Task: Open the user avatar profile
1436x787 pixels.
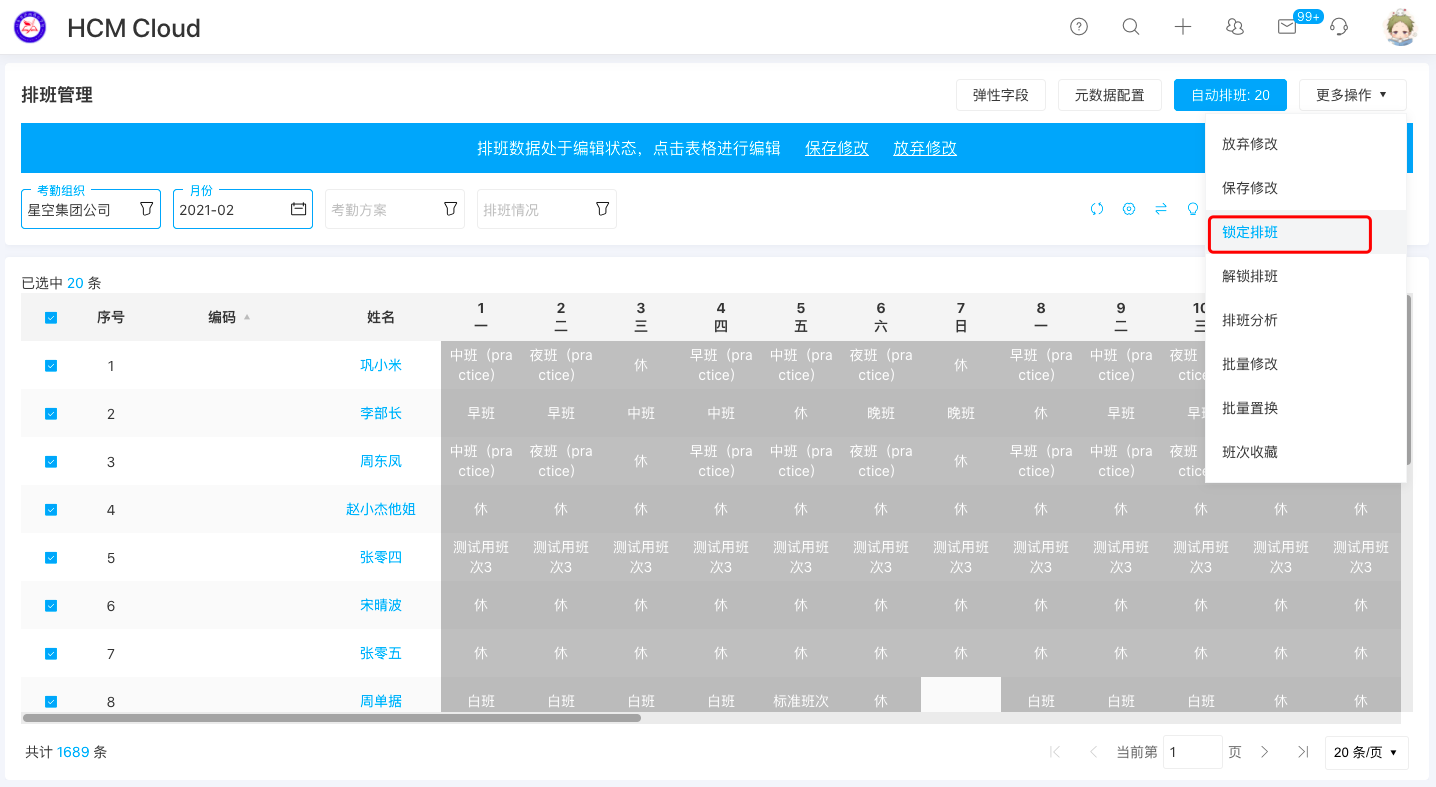Action: [1401, 27]
